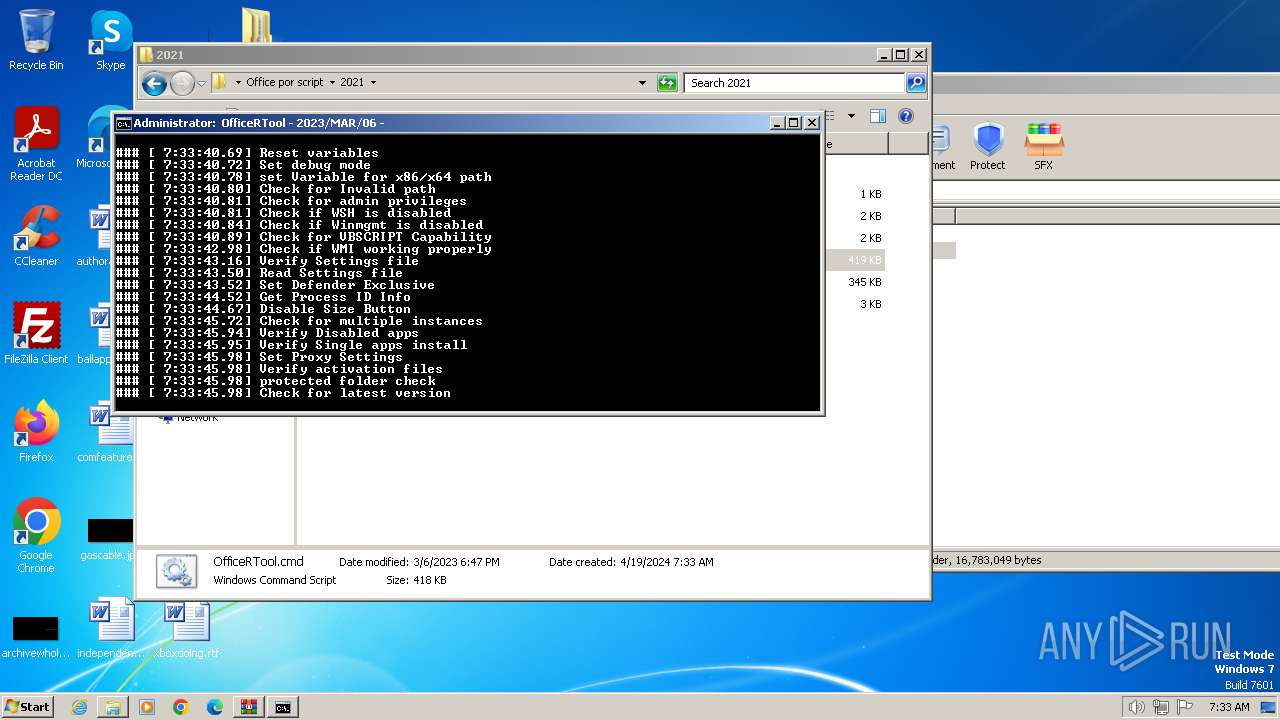Click the 2021 breadcrumb segment
1280x720 pixels.
click(352, 83)
